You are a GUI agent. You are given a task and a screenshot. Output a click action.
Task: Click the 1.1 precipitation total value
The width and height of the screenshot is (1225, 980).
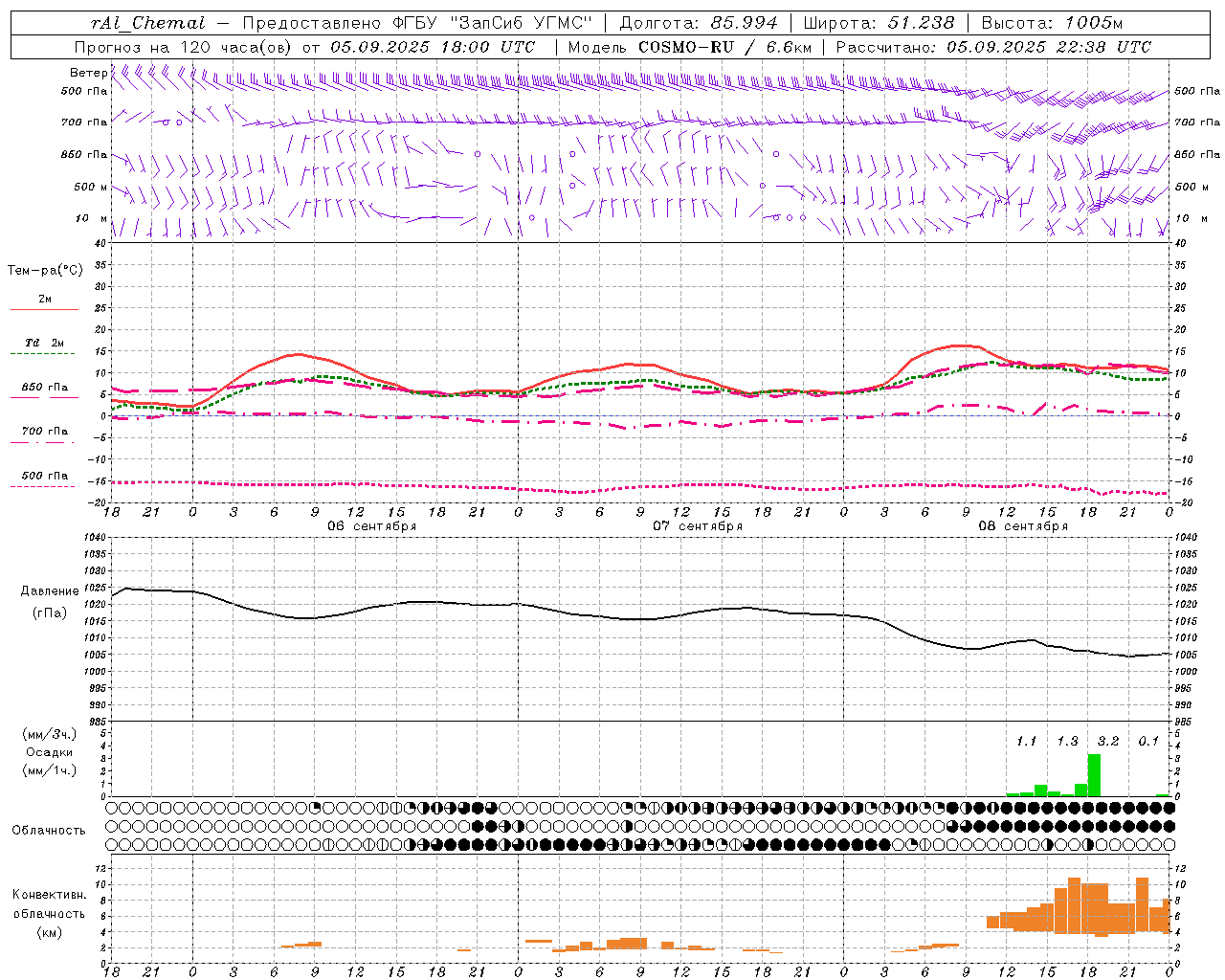coord(1026,741)
